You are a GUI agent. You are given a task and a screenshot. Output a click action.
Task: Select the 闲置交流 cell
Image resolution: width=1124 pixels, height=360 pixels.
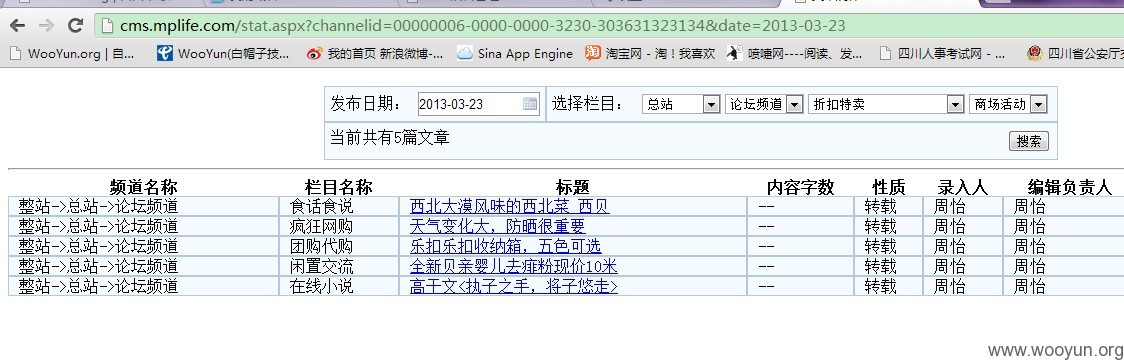pos(339,267)
